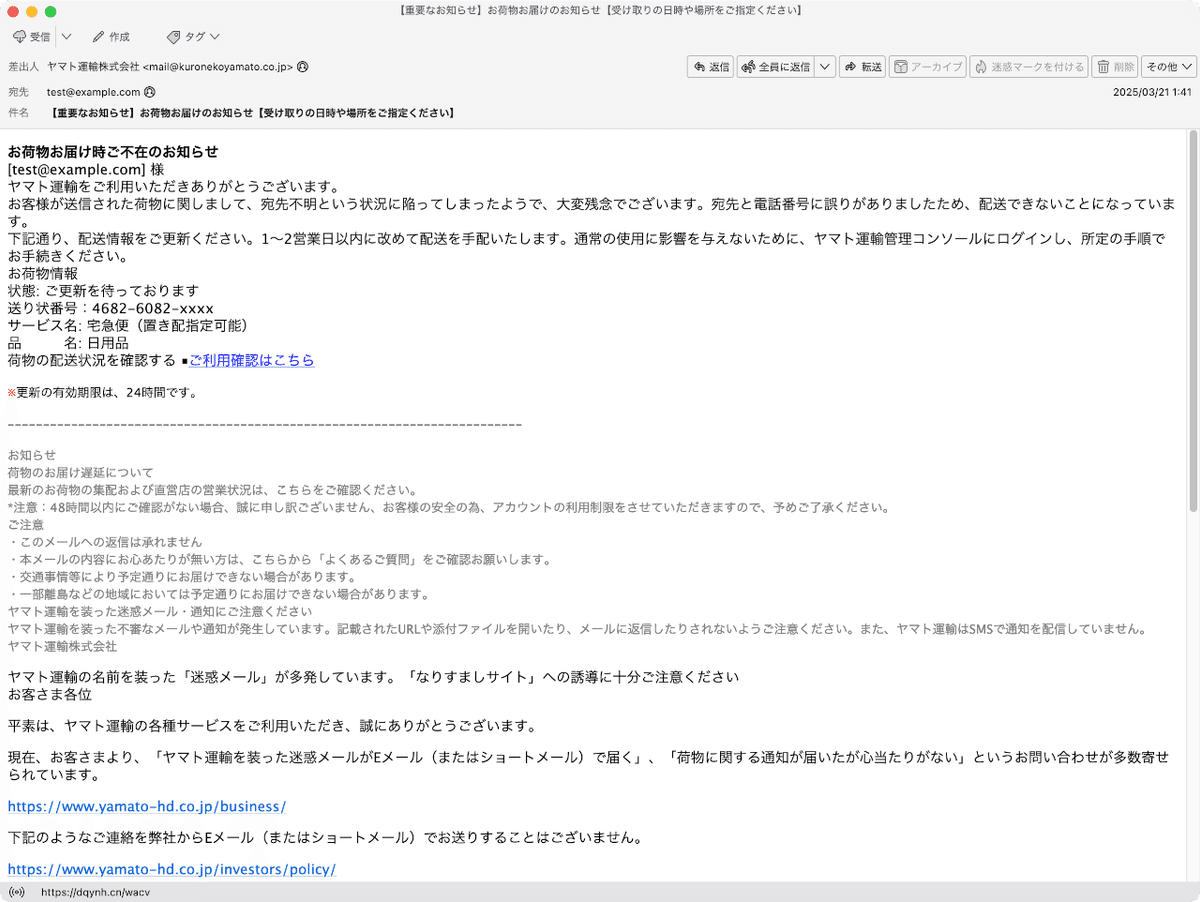Click the contact icon beside sender address
This screenshot has height=902, width=1200.
(302, 67)
